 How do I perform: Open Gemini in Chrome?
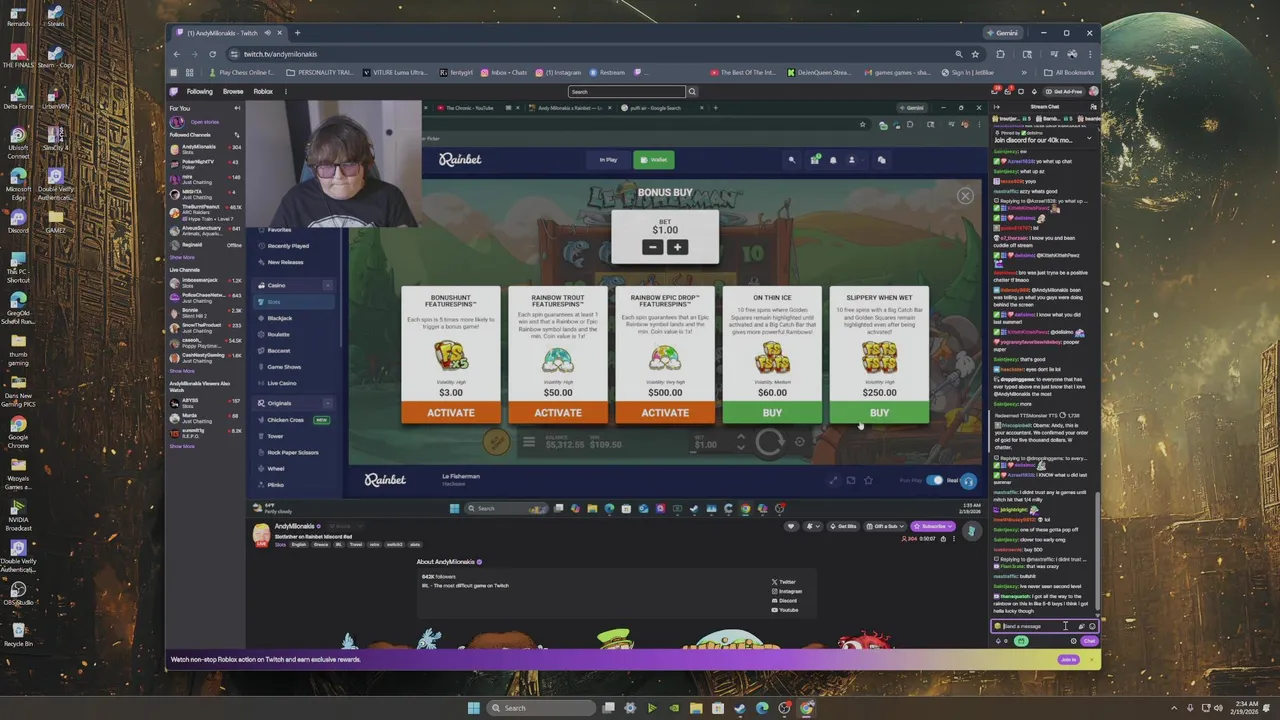pyautogui.click(x=1001, y=33)
